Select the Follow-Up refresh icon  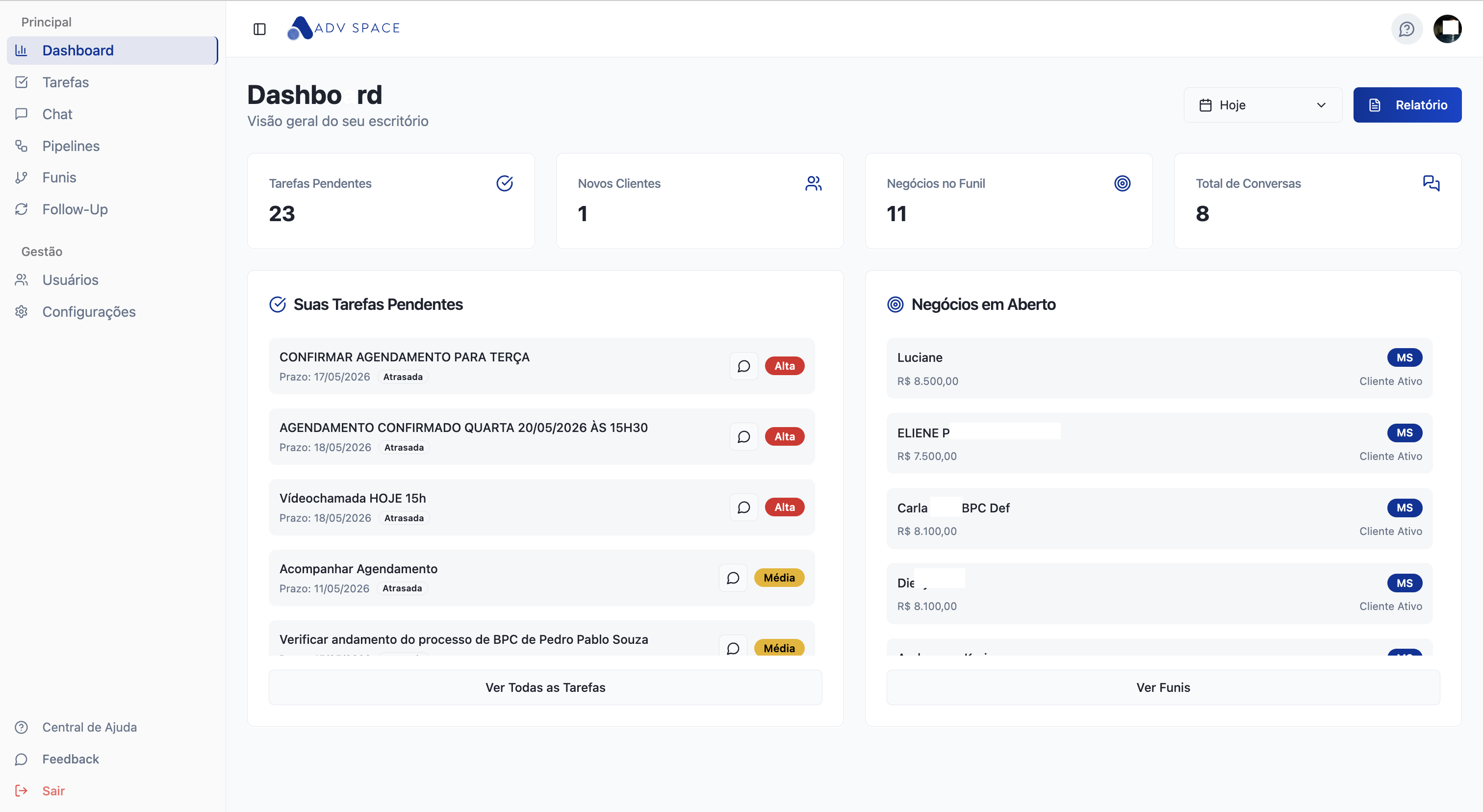click(21, 209)
